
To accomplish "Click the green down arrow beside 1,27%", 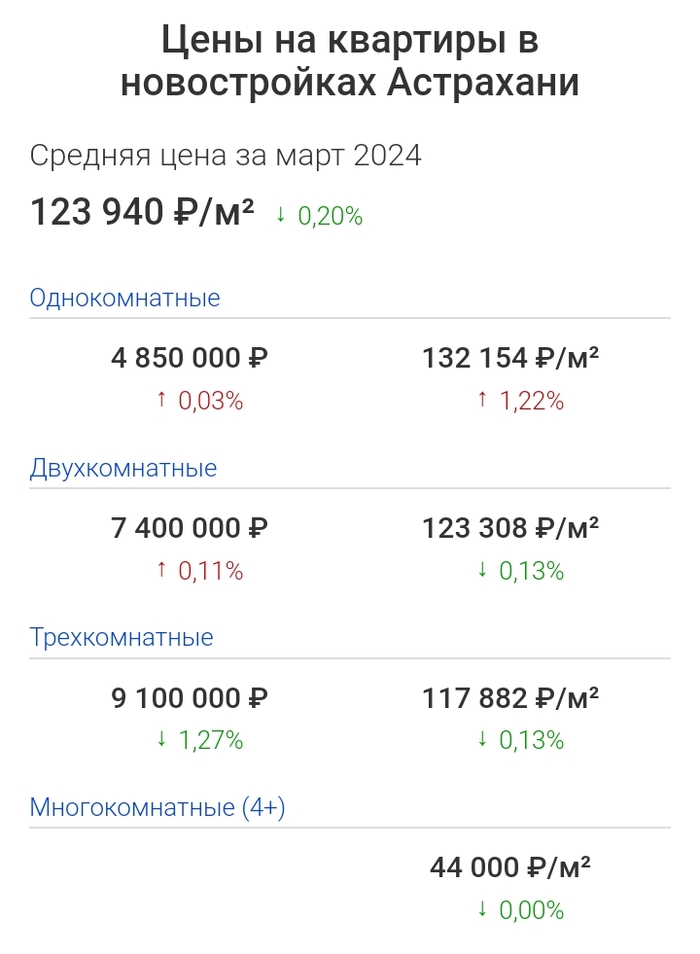I will (x=162, y=741).
